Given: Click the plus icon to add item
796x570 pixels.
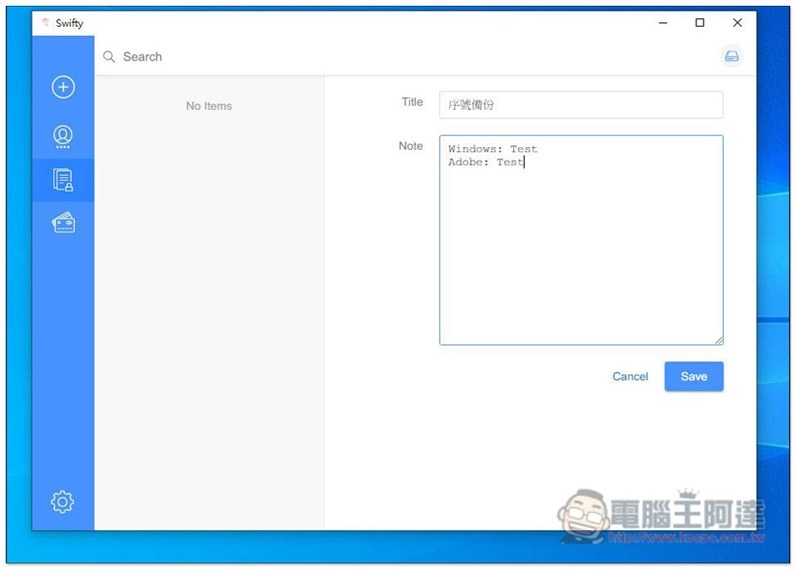Looking at the screenshot, I should tap(63, 88).
